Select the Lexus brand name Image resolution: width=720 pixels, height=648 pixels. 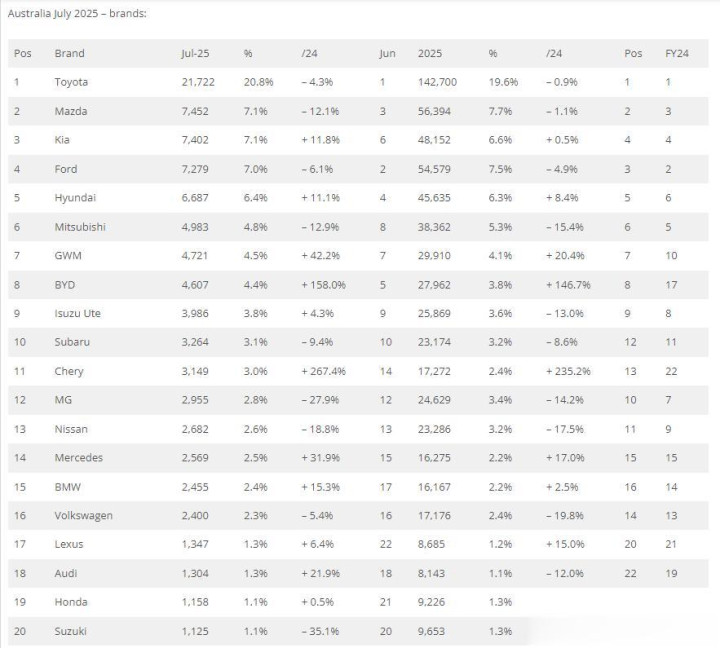pyautogui.click(x=69, y=544)
